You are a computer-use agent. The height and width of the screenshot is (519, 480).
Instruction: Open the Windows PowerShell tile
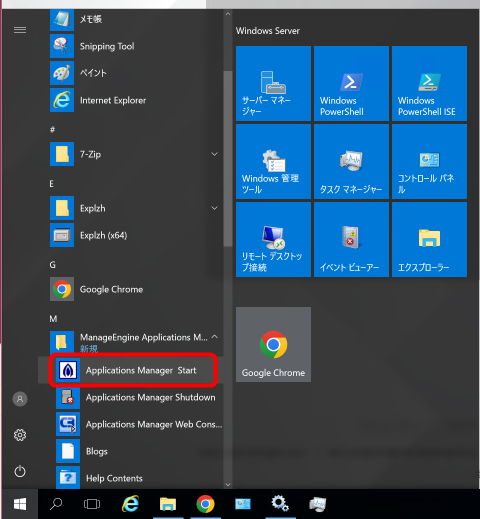[351, 84]
